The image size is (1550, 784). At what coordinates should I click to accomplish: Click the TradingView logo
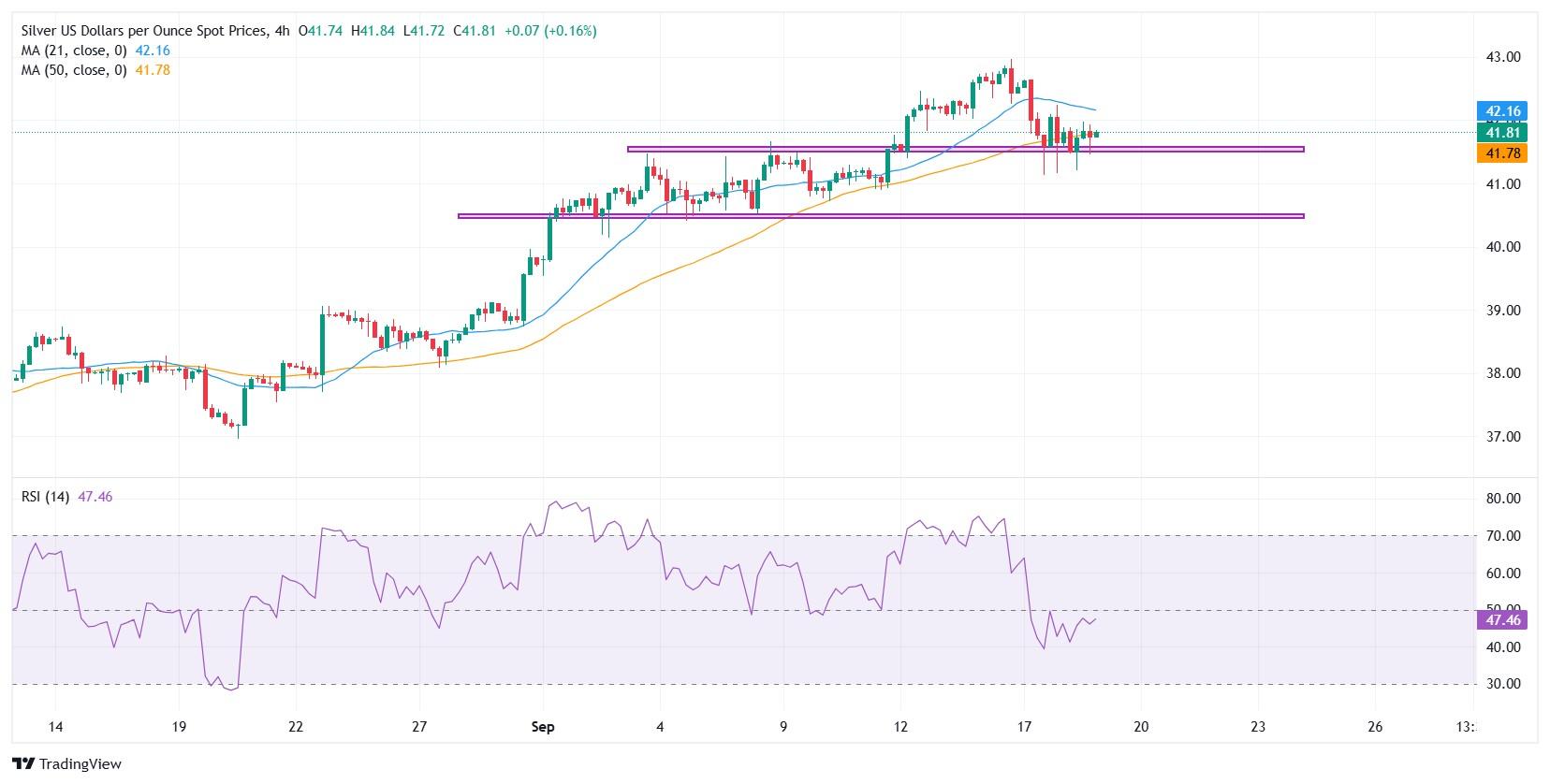click(x=66, y=763)
